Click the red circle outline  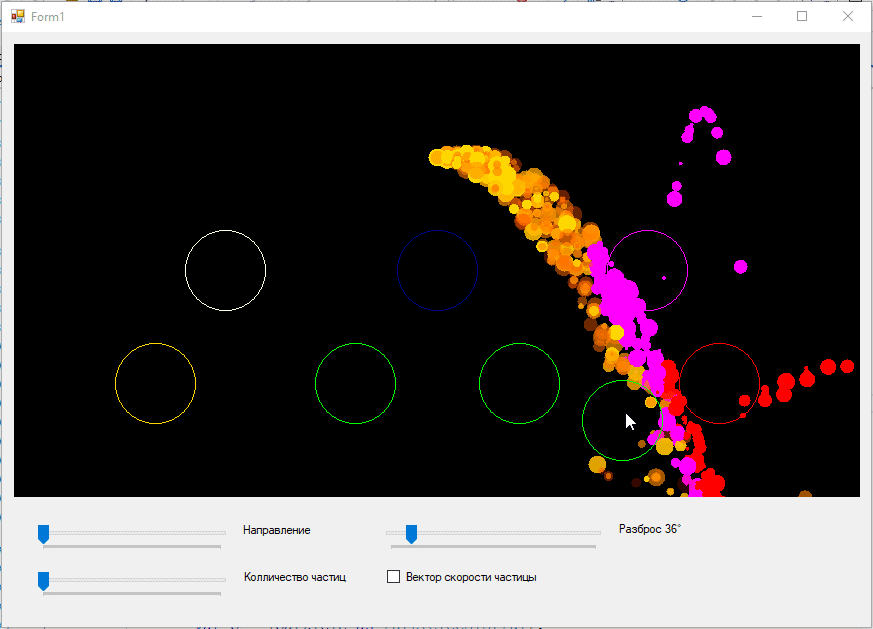(x=719, y=383)
